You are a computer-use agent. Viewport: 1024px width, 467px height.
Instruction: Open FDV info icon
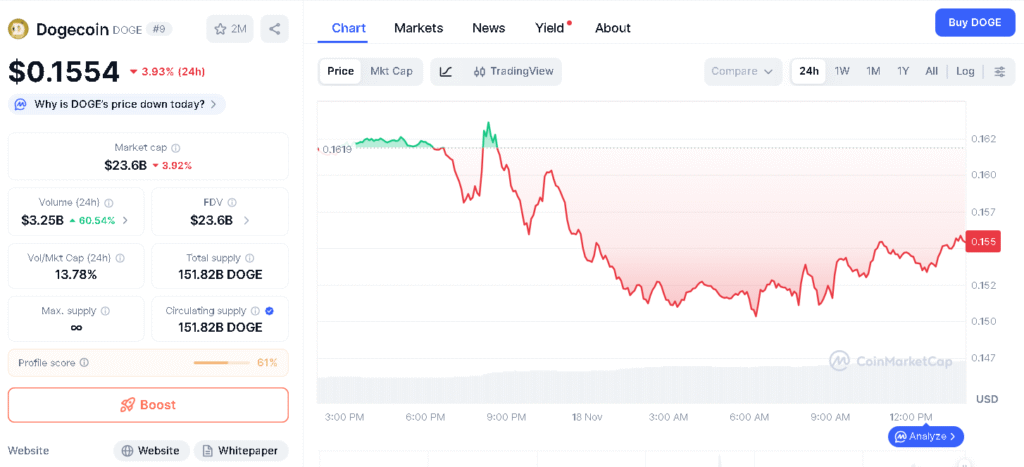click(x=232, y=203)
